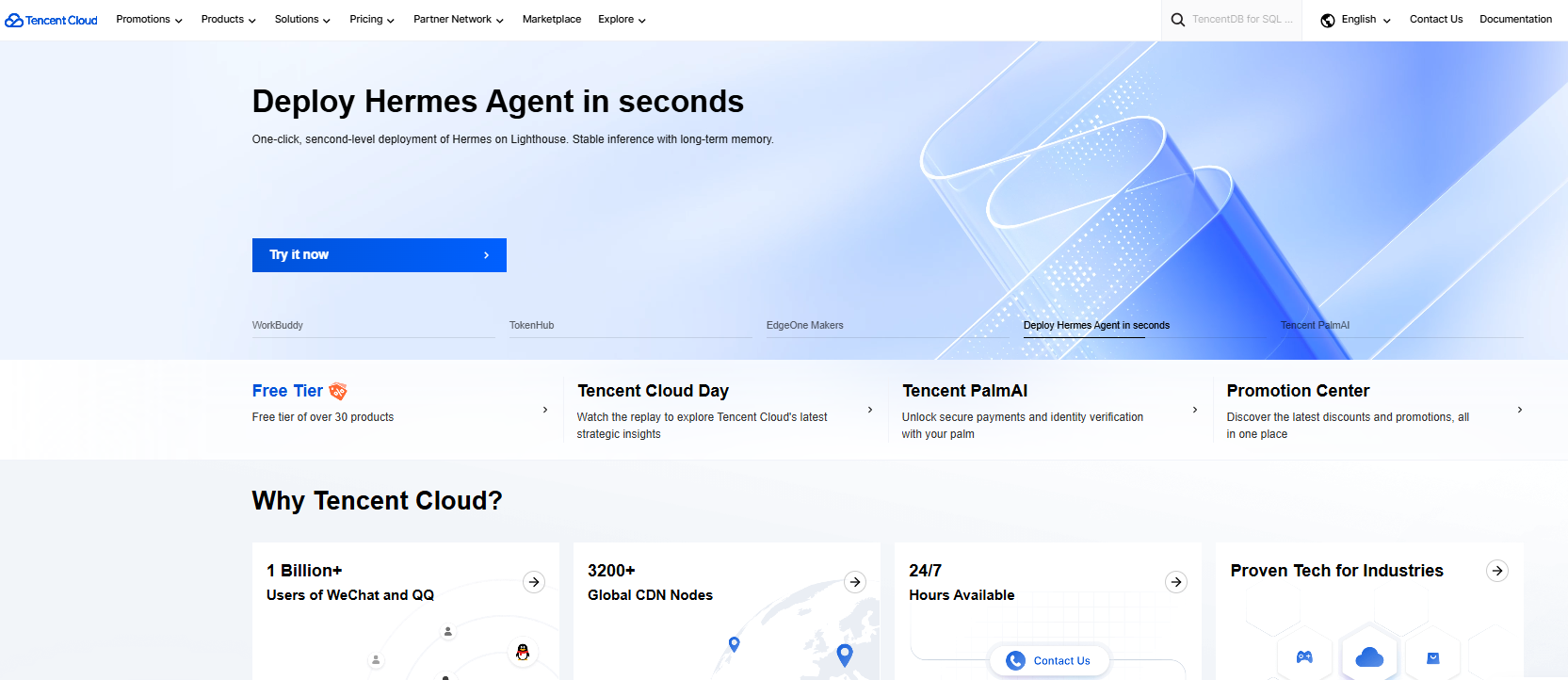Open arrow on Proven Tech for Industries card
Image resolution: width=1568 pixels, height=680 pixels.
[1497, 571]
